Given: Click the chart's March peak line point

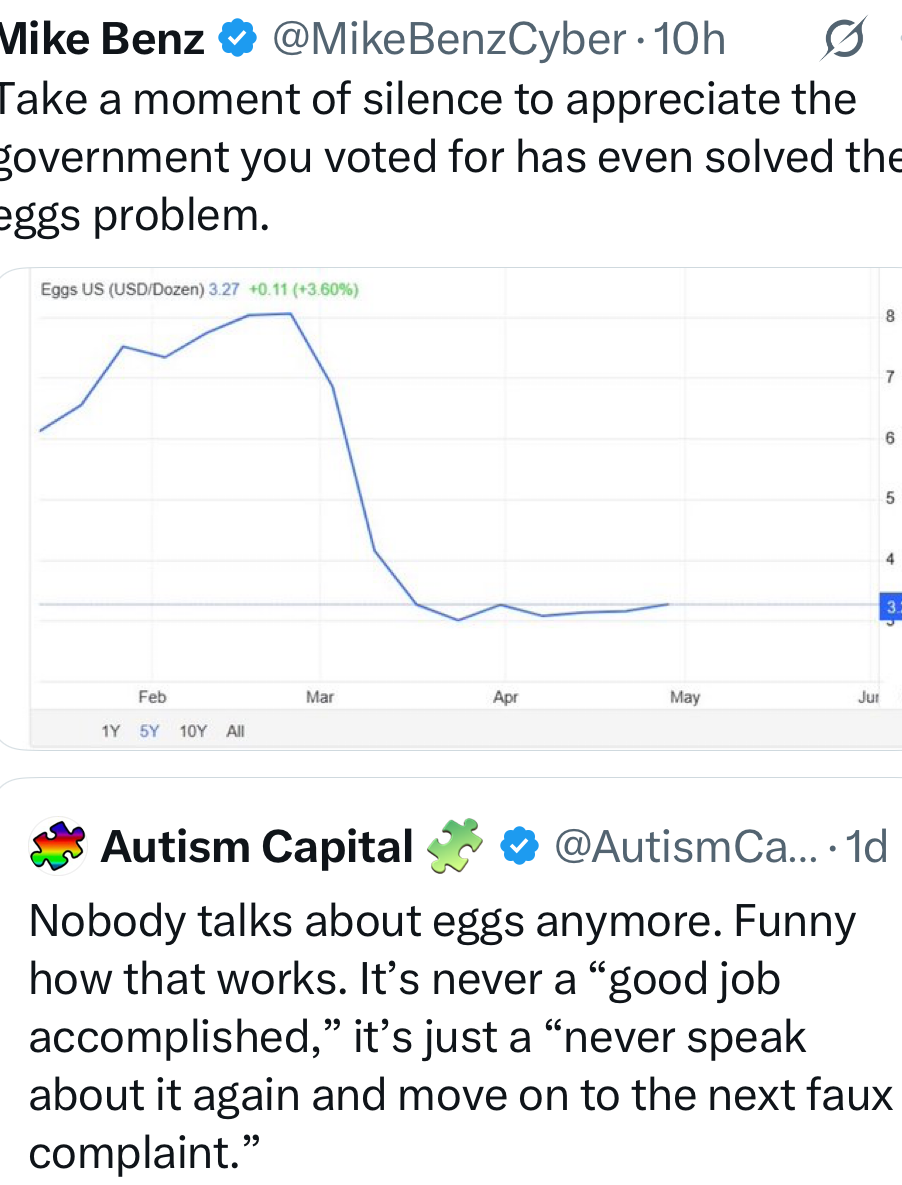Looking at the screenshot, I should click(291, 313).
